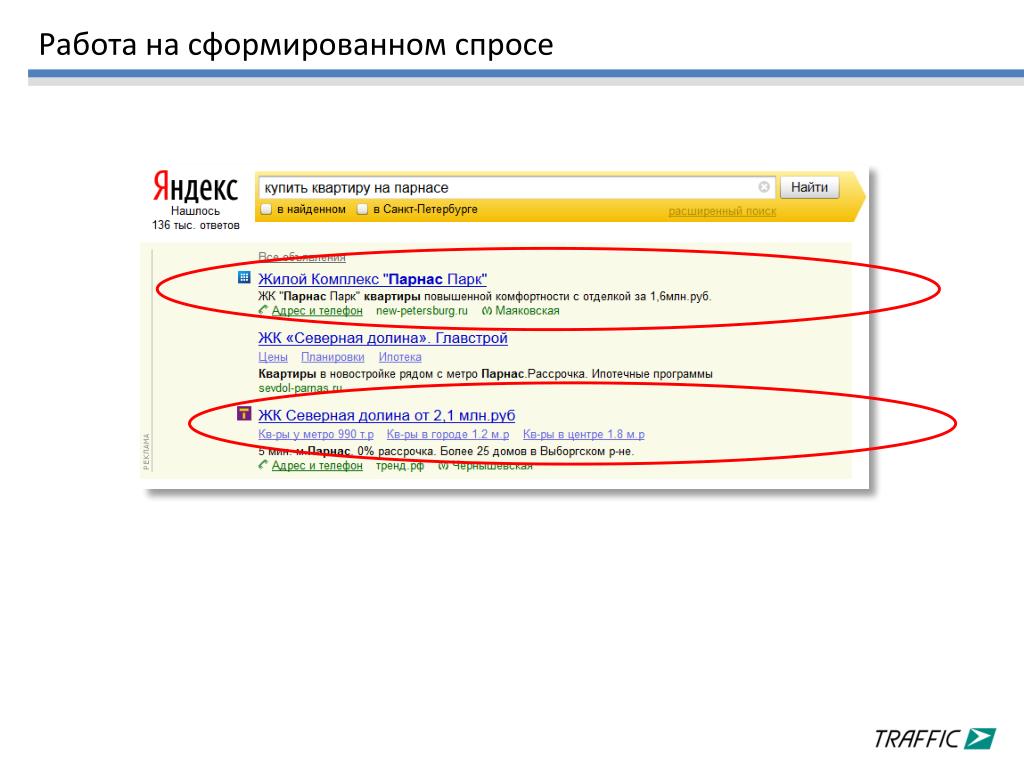
Task: Open the Планировки sitelink
Action: click(332, 357)
